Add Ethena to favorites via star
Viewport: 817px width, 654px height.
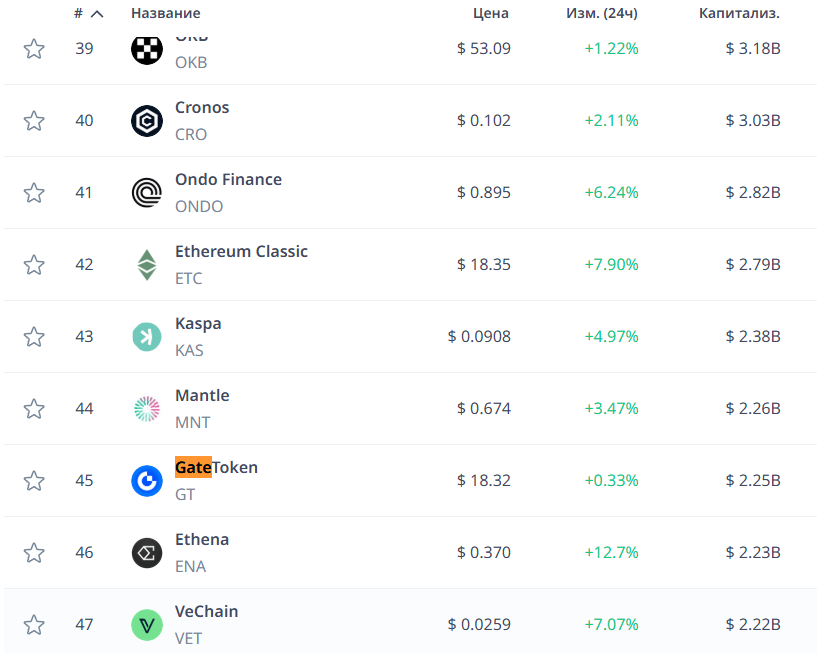click(x=34, y=553)
